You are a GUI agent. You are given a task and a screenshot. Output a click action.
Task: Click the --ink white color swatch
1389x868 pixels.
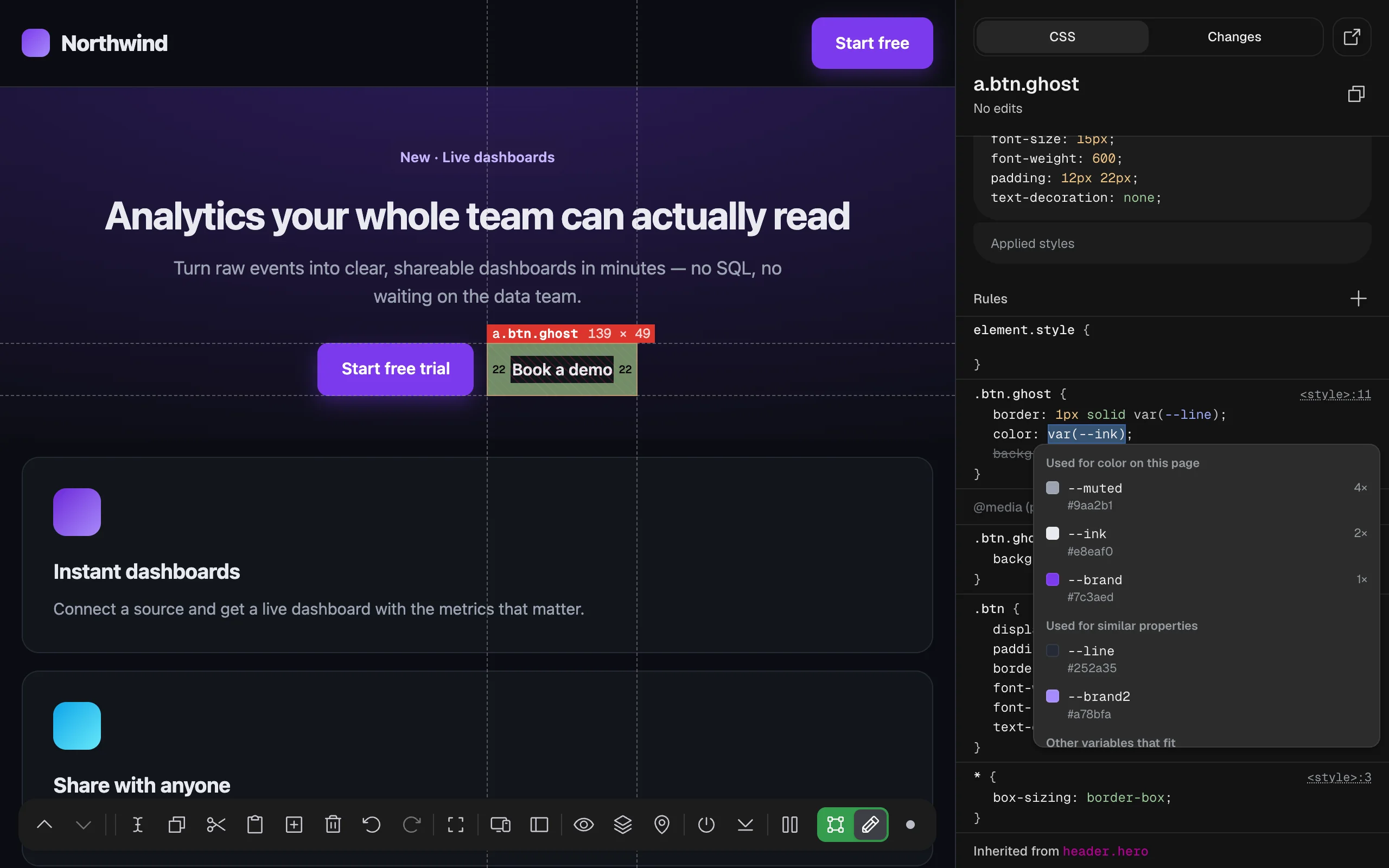tap(1053, 533)
